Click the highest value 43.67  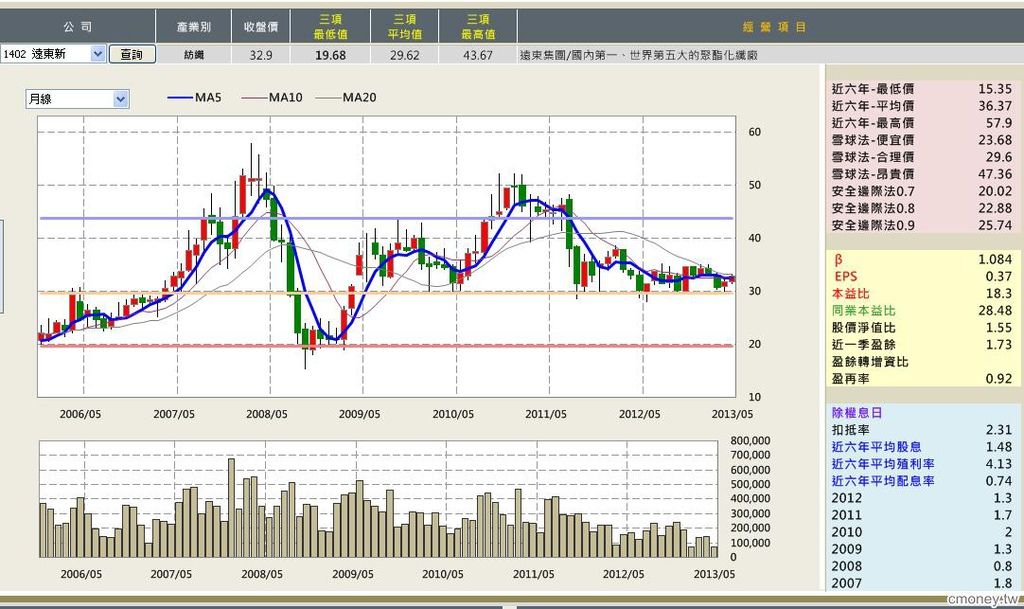coord(478,55)
